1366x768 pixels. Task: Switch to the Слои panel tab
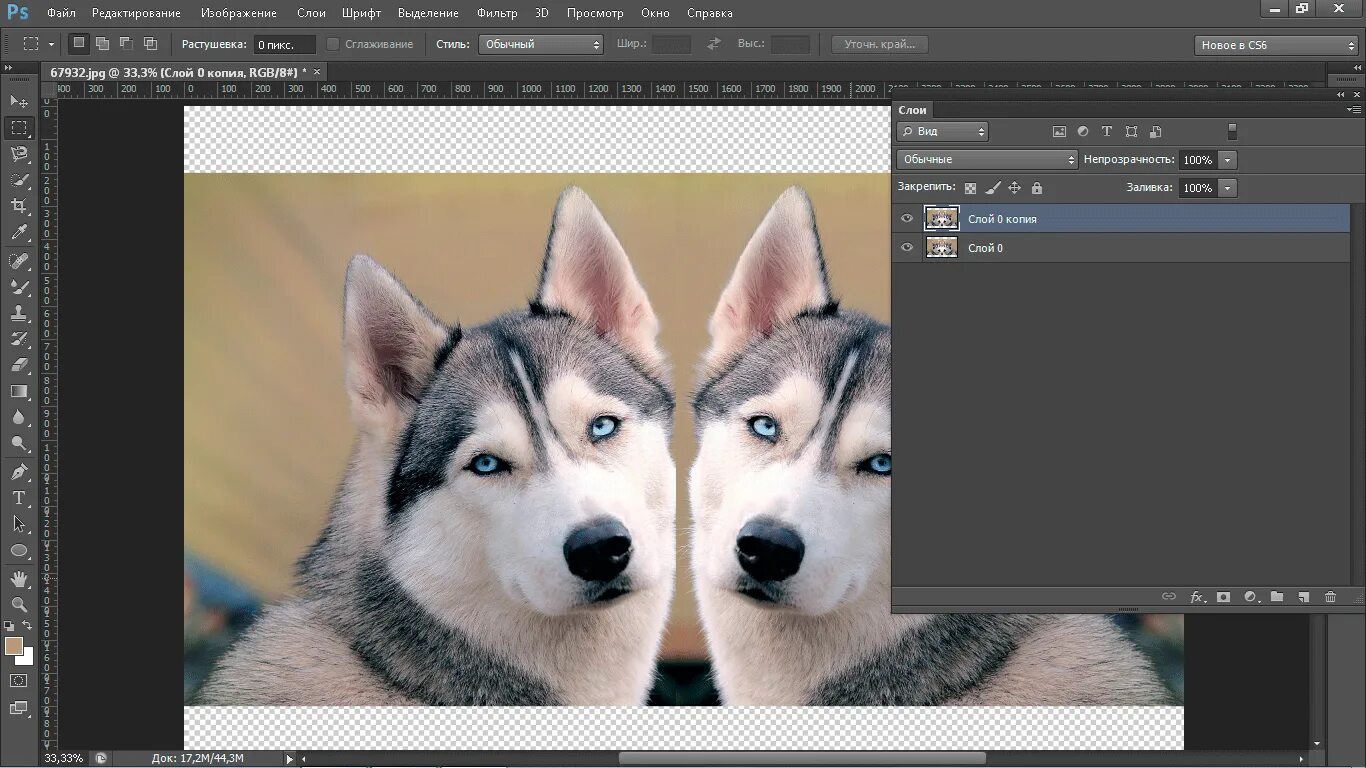click(x=912, y=110)
